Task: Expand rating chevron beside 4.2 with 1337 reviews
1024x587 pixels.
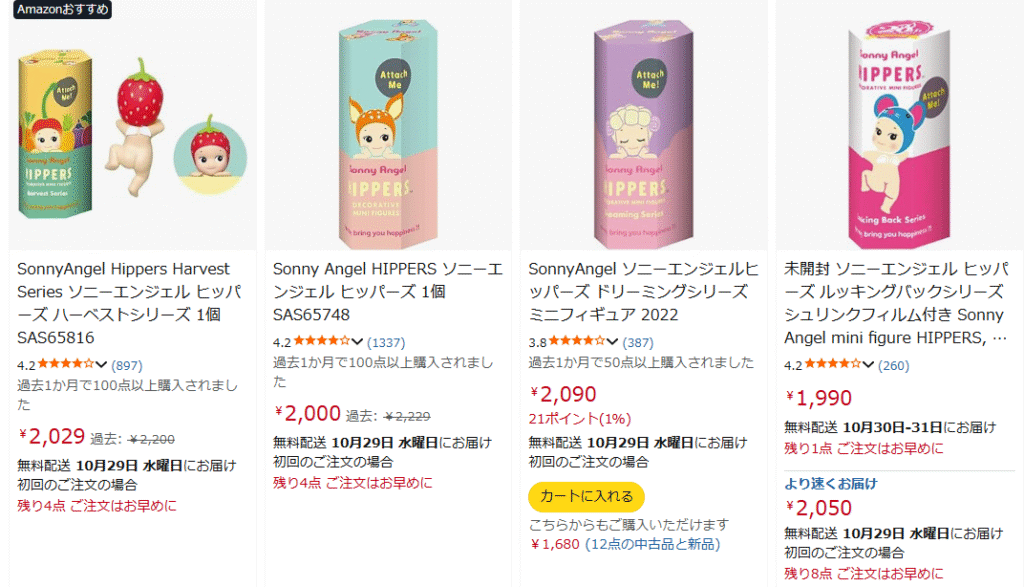Action: pyautogui.click(x=357, y=341)
